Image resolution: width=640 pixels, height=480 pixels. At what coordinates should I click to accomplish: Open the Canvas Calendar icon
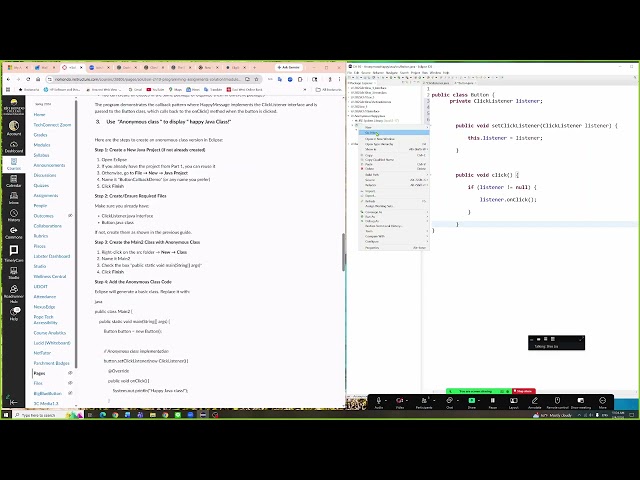(x=13, y=181)
